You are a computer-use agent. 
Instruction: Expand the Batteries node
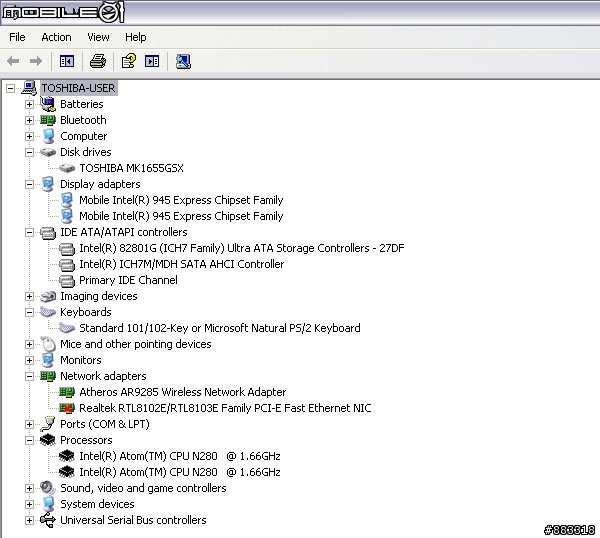[29, 104]
